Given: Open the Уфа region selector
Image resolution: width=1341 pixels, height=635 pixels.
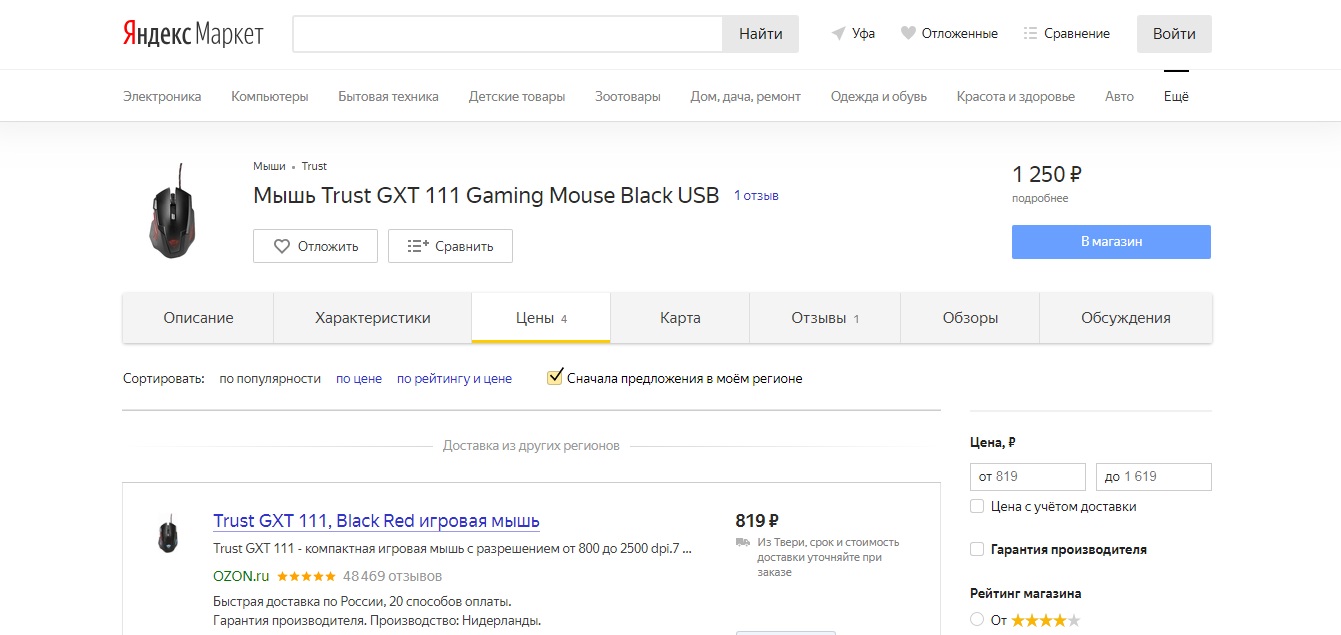Looking at the screenshot, I should click(x=863, y=33).
